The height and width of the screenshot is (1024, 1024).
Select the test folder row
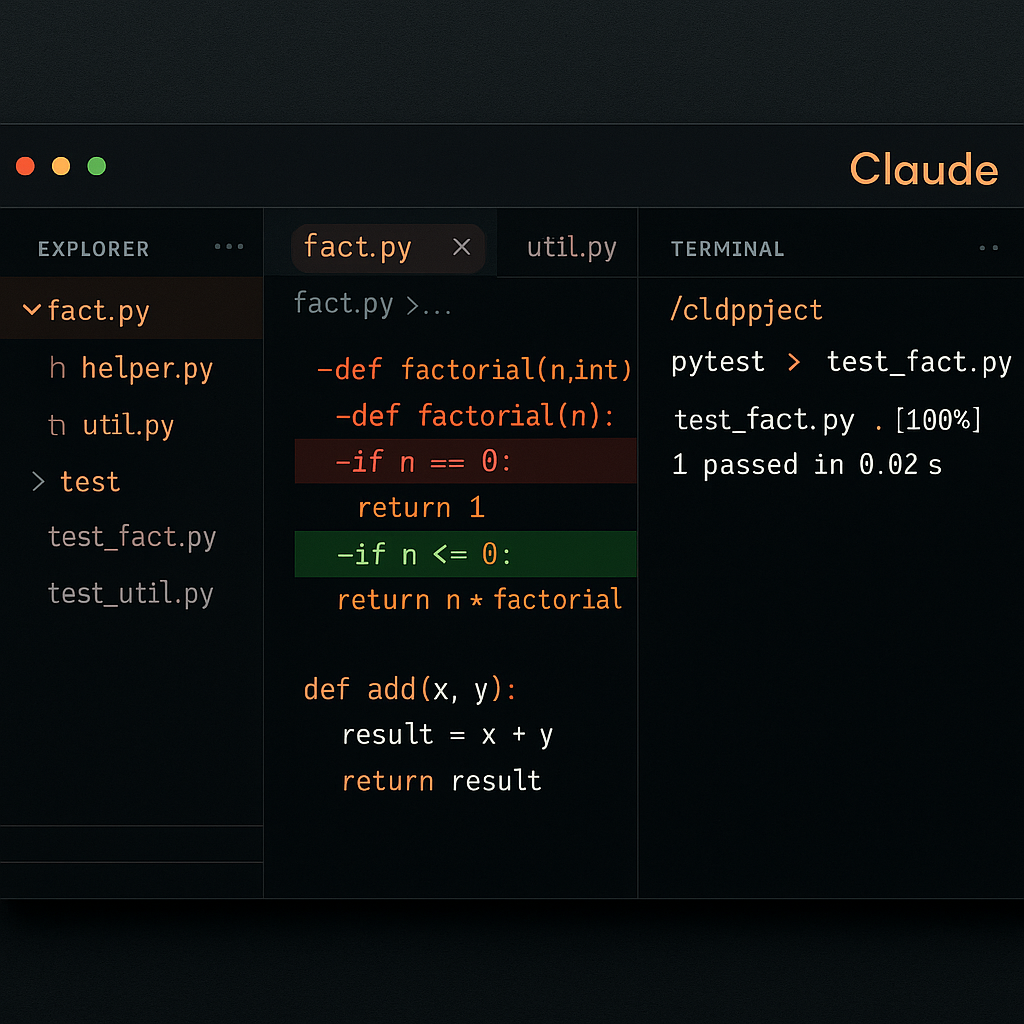click(x=90, y=482)
